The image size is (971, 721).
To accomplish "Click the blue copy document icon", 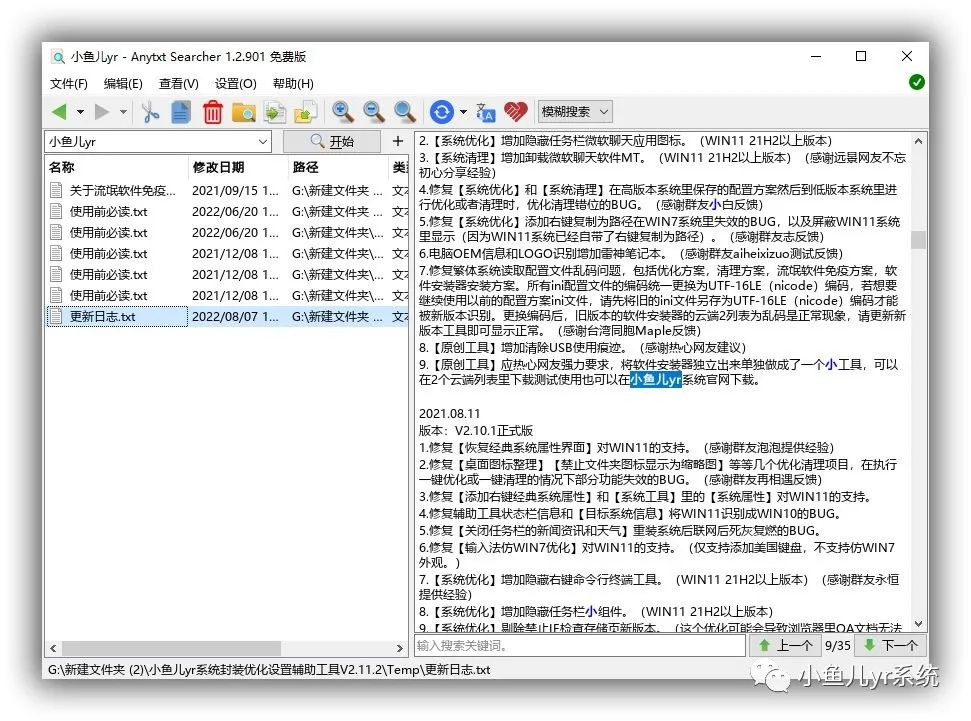I will [x=180, y=112].
